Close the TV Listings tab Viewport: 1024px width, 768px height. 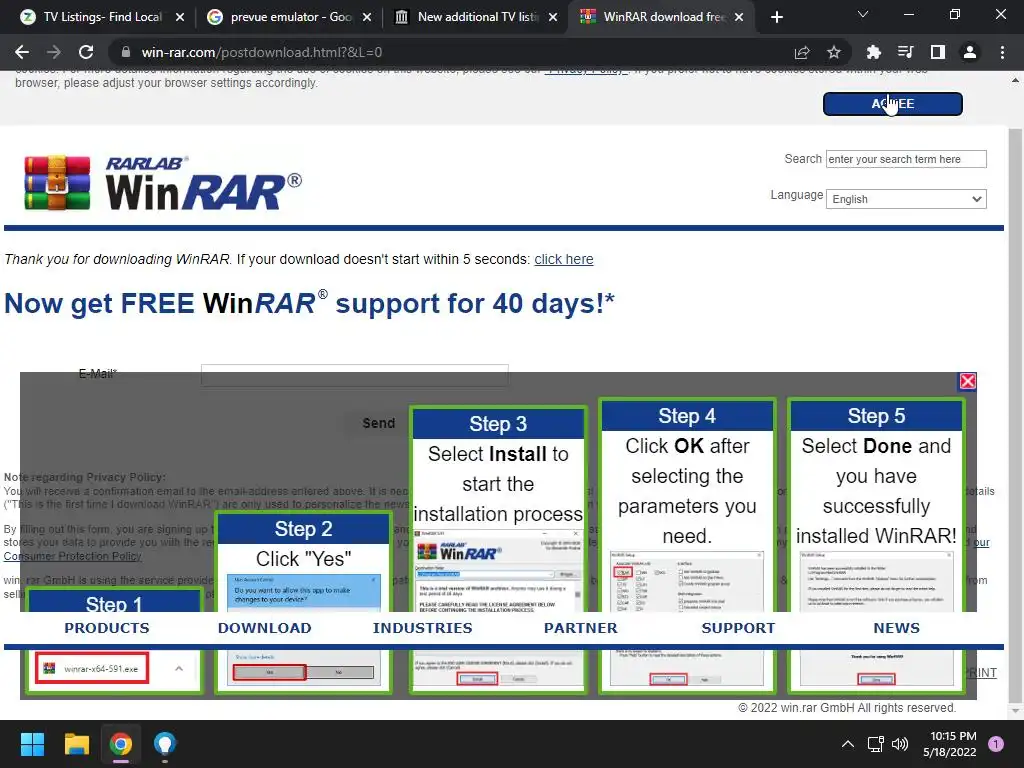click(180, 17)
